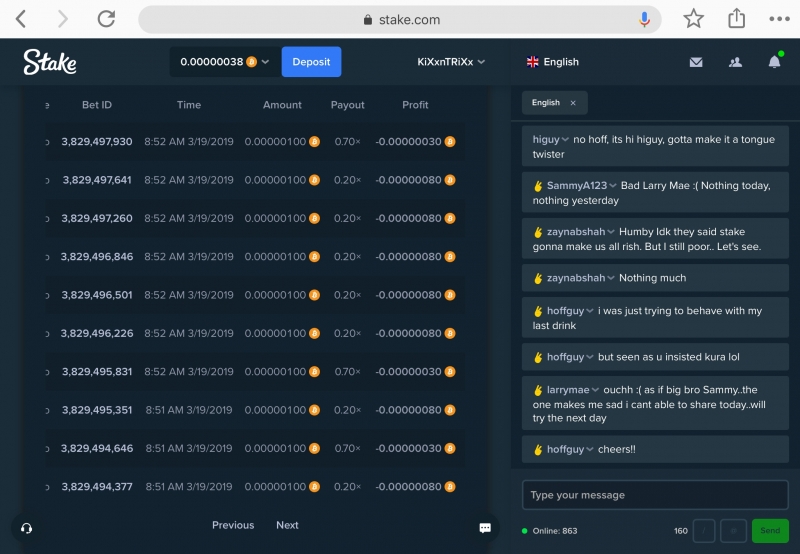Screen dimensions: 800x554
Task: Expand hoffguy menu on 'last drink' message
Action: tap(590, 311)
